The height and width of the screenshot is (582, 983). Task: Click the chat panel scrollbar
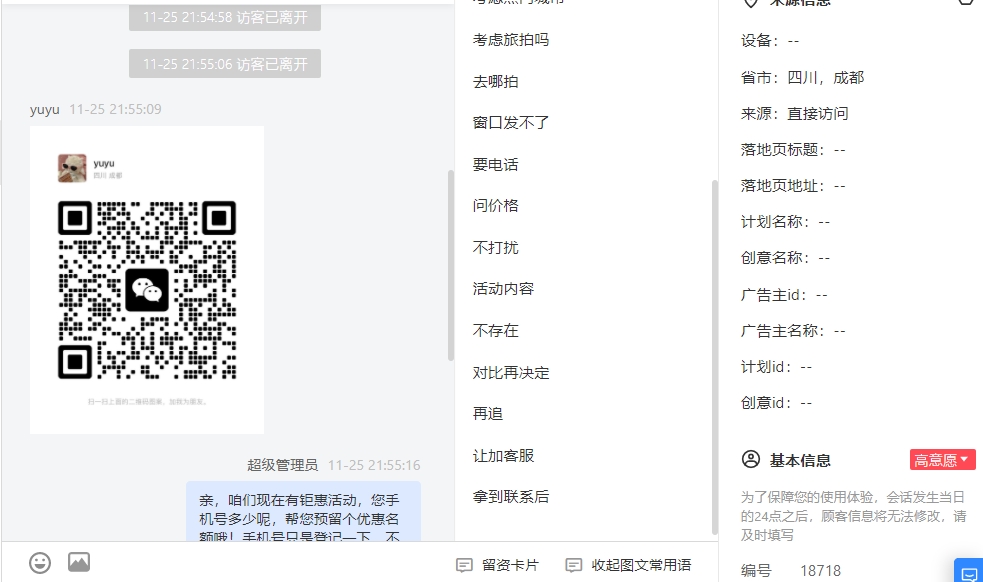[450, 265]
